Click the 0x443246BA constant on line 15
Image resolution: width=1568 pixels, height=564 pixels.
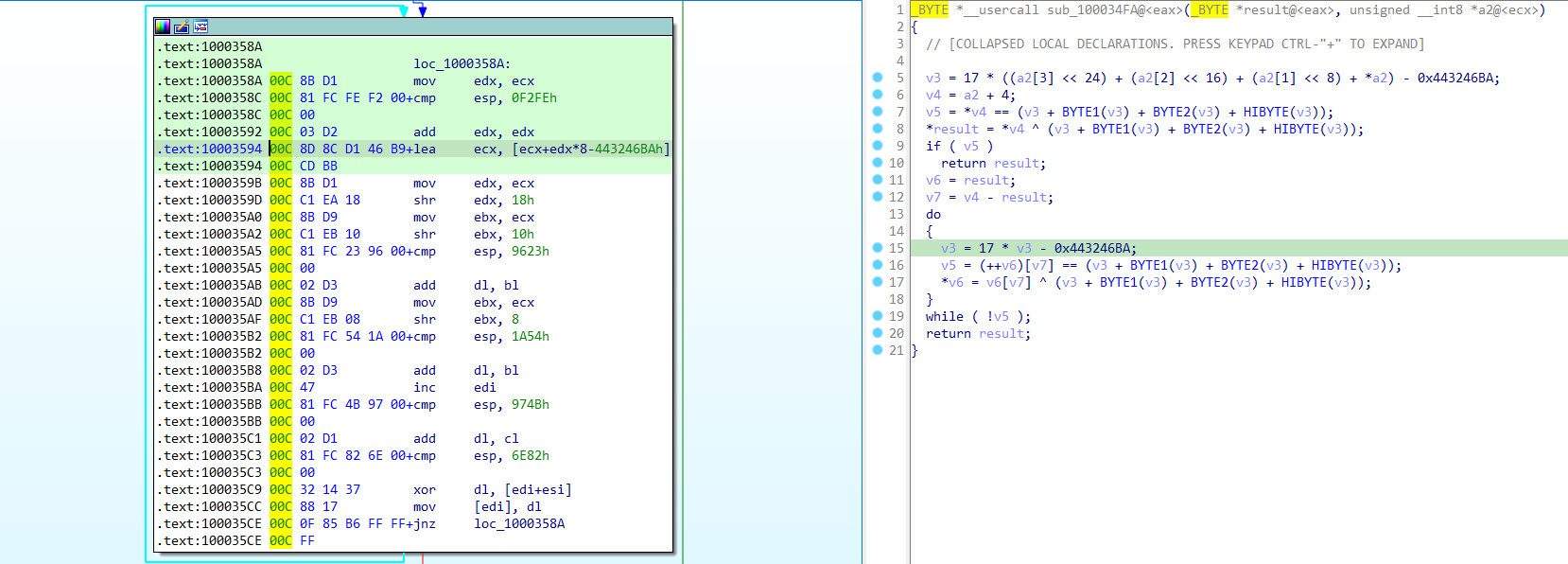point(1095,248)
